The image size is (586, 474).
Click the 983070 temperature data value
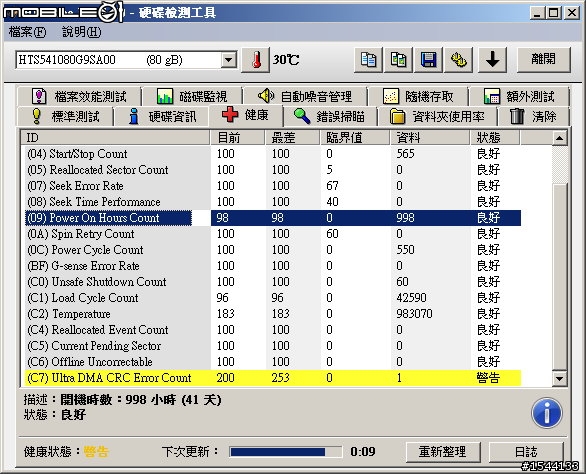(414, 314)
